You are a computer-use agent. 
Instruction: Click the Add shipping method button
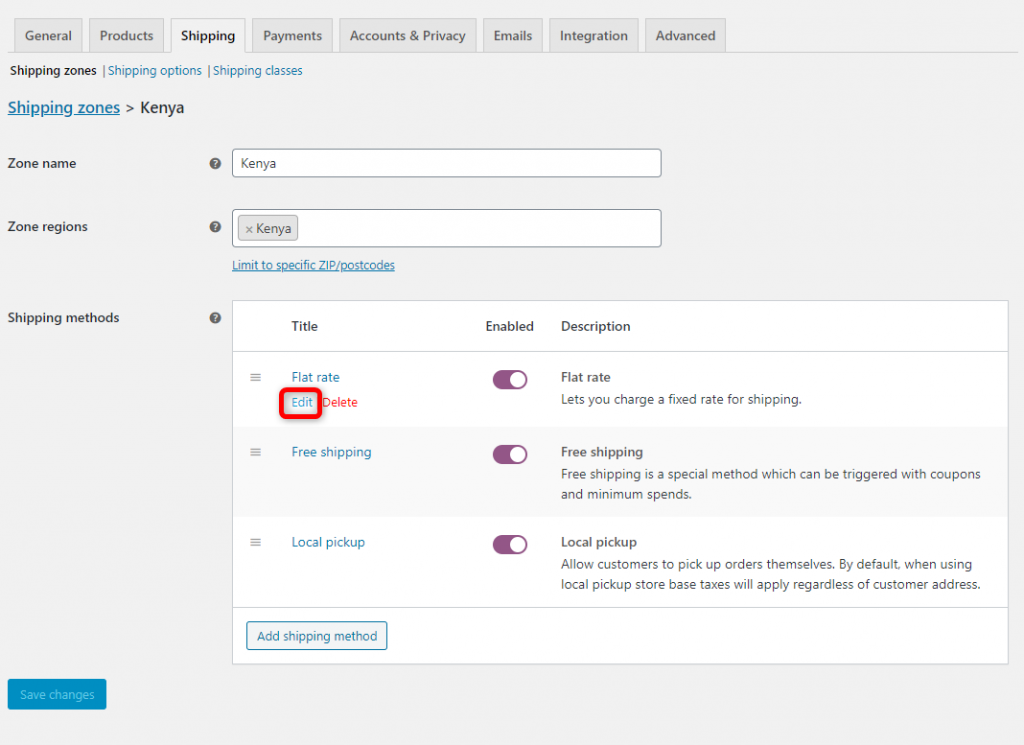click(x=316, y=635)
